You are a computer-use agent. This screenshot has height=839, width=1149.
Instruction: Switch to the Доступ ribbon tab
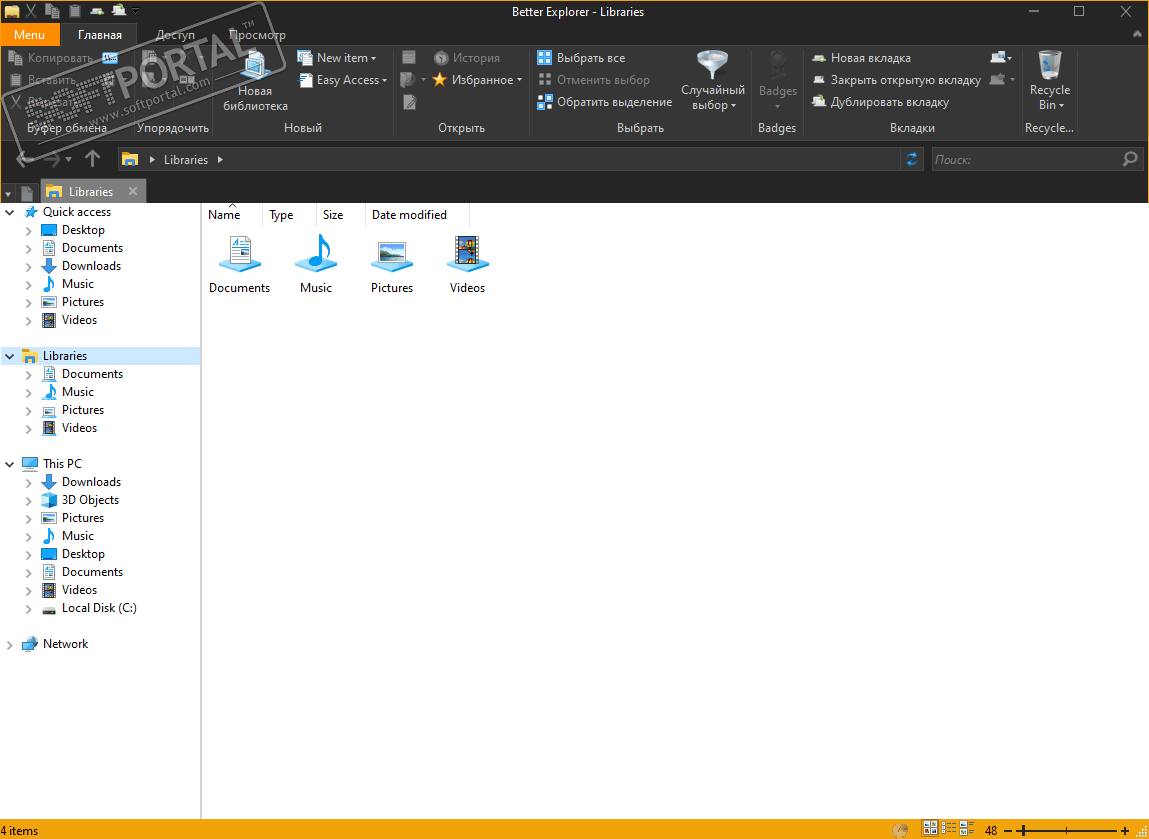point(175,34)
